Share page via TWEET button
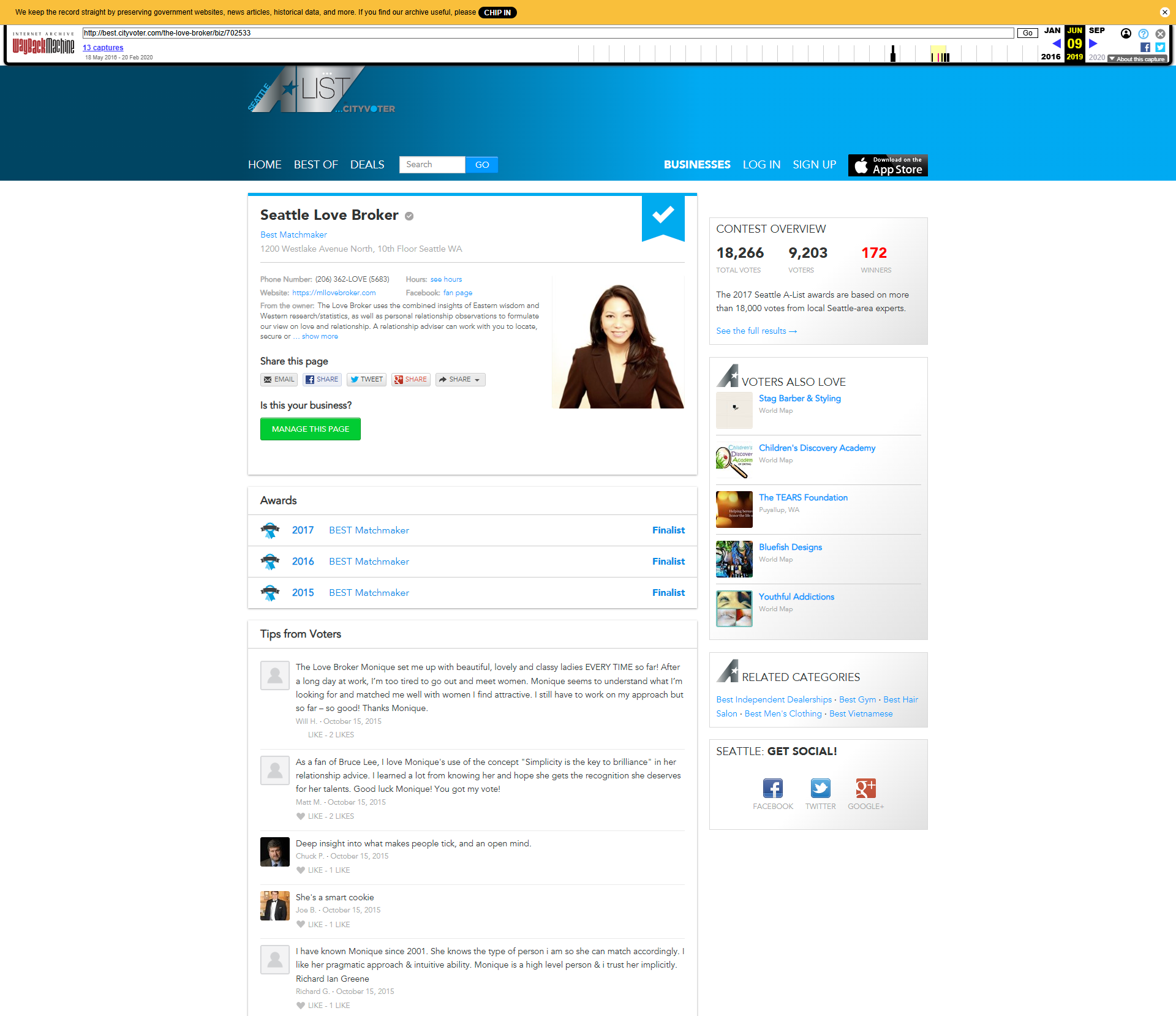 [366, 380]
